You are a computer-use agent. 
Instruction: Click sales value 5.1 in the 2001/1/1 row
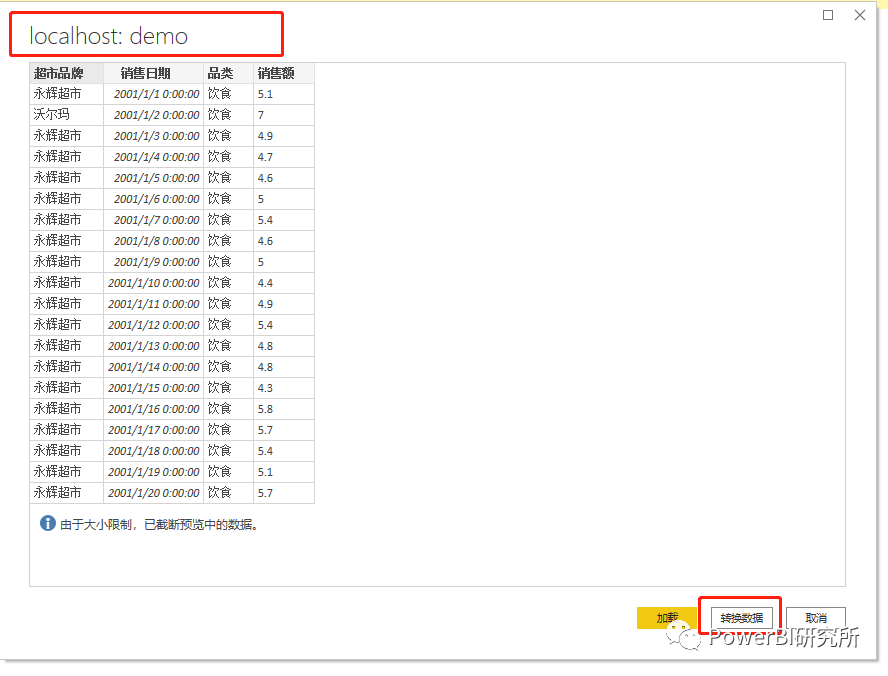pyautogui.click(x=284, y=94)
